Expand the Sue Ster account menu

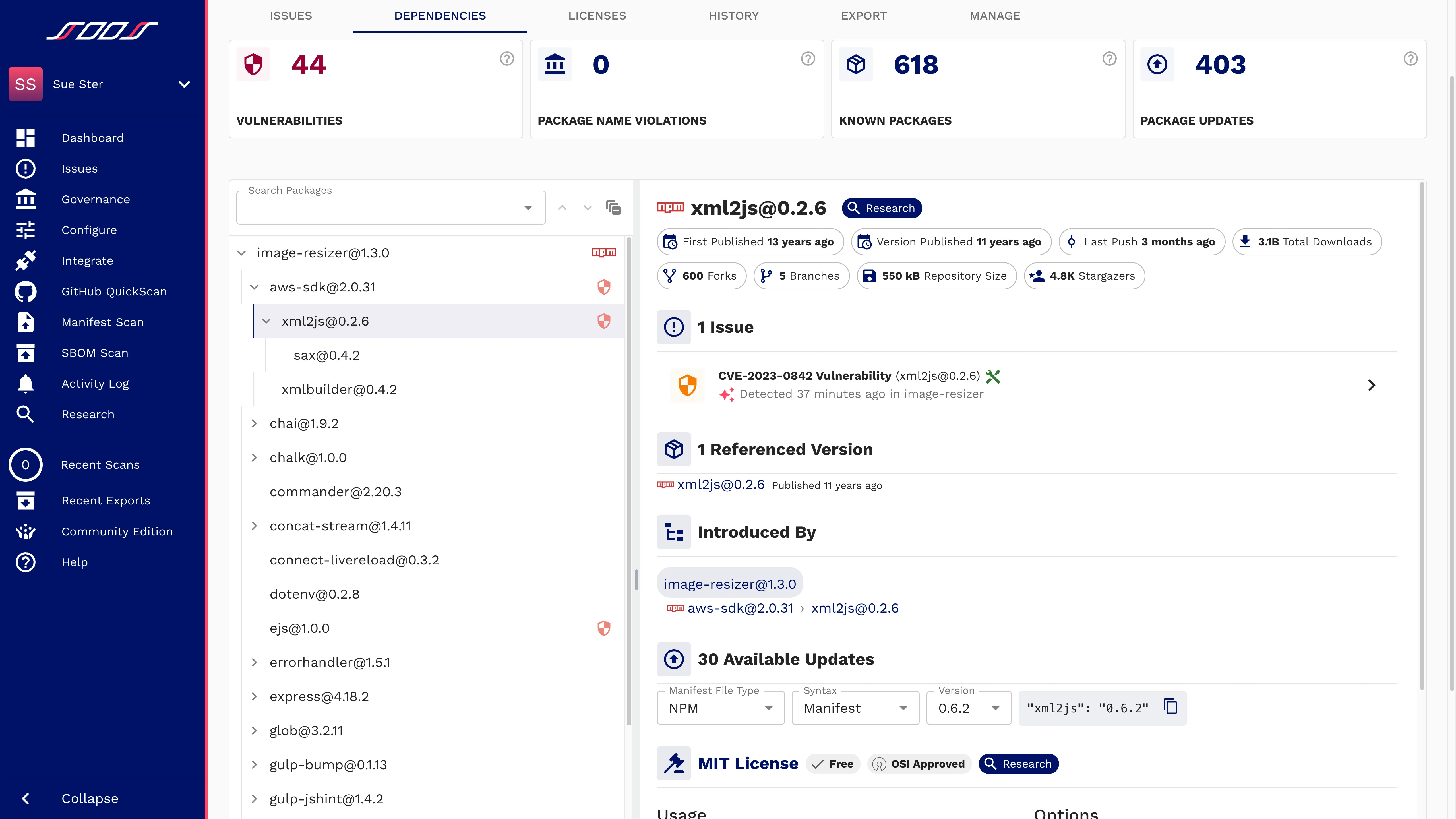click(x=184, y=84)
